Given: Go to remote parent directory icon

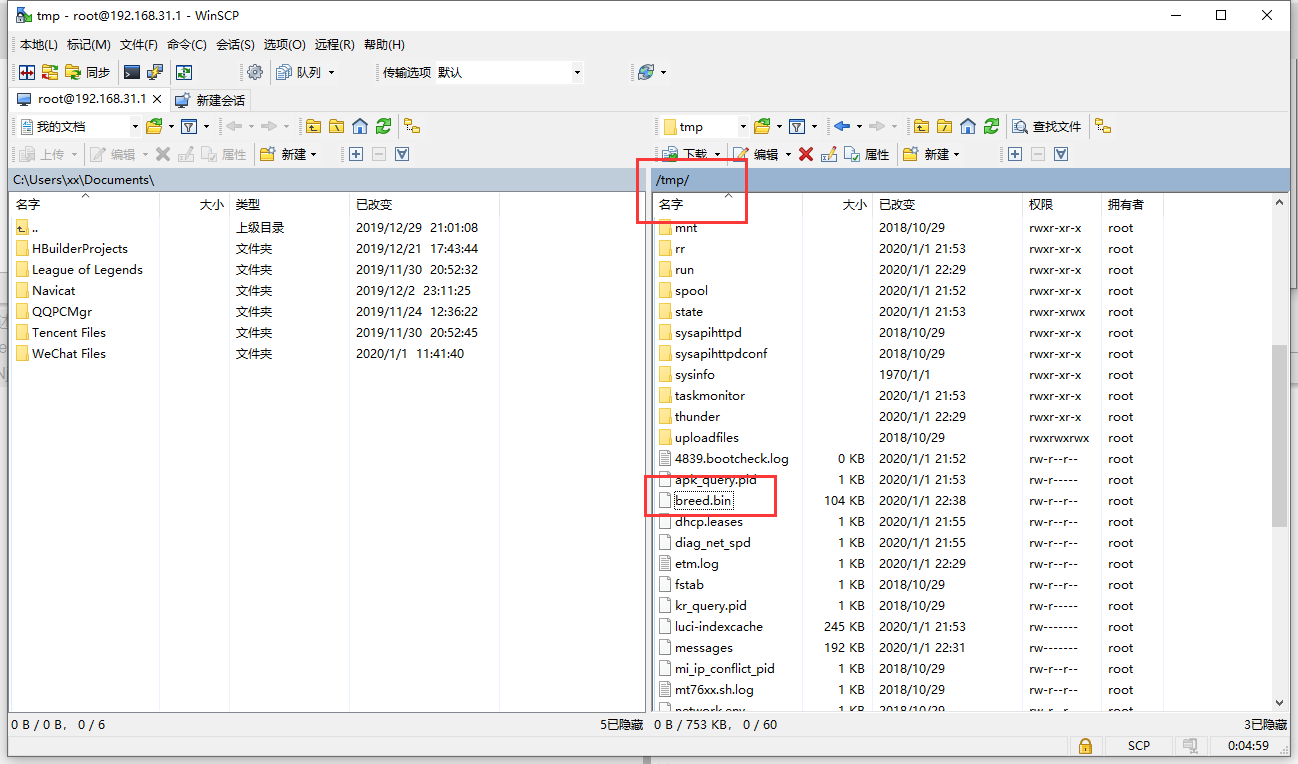Looking at the screenshot, I should coord(921,126).
